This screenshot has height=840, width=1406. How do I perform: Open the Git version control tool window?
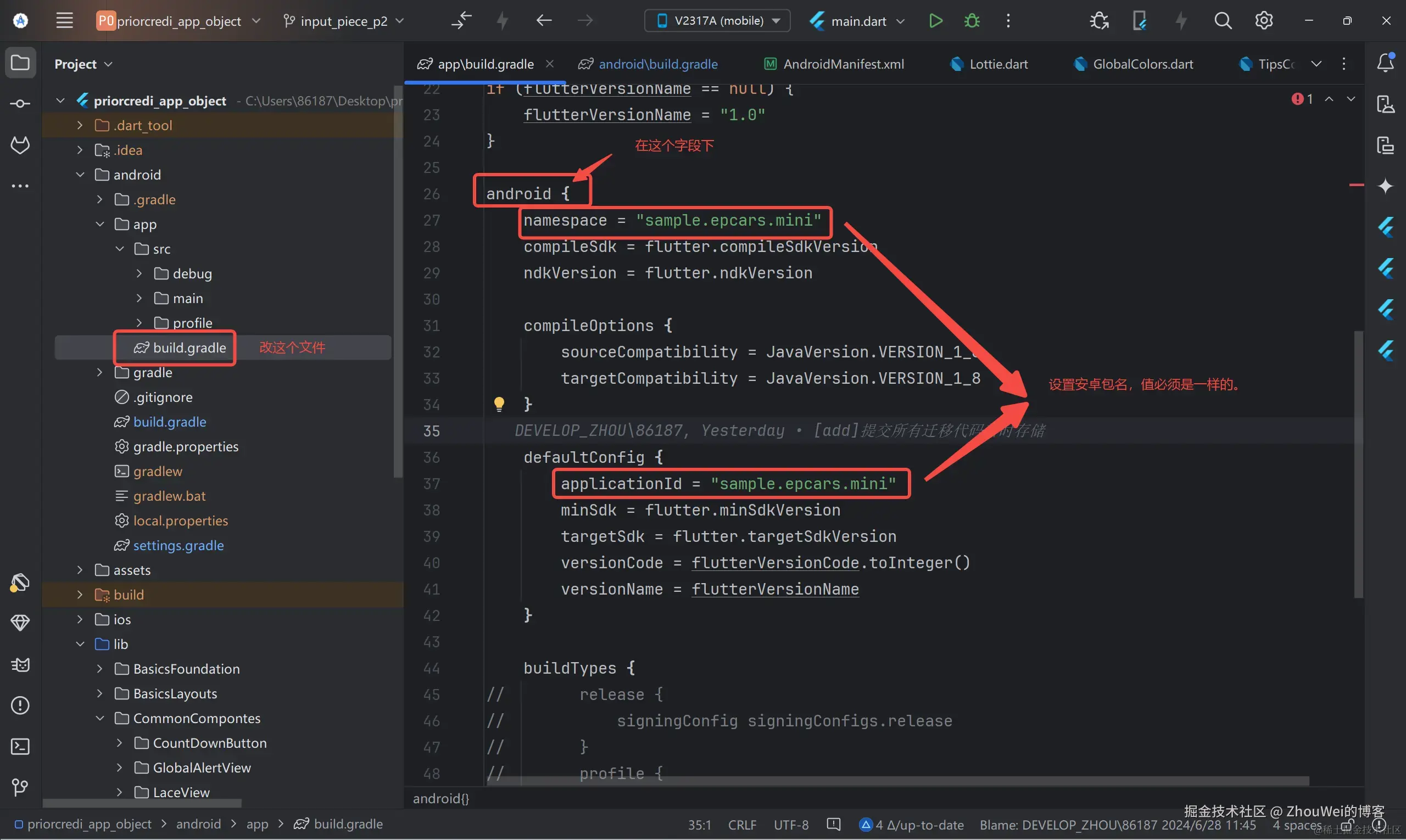point(20,787)
